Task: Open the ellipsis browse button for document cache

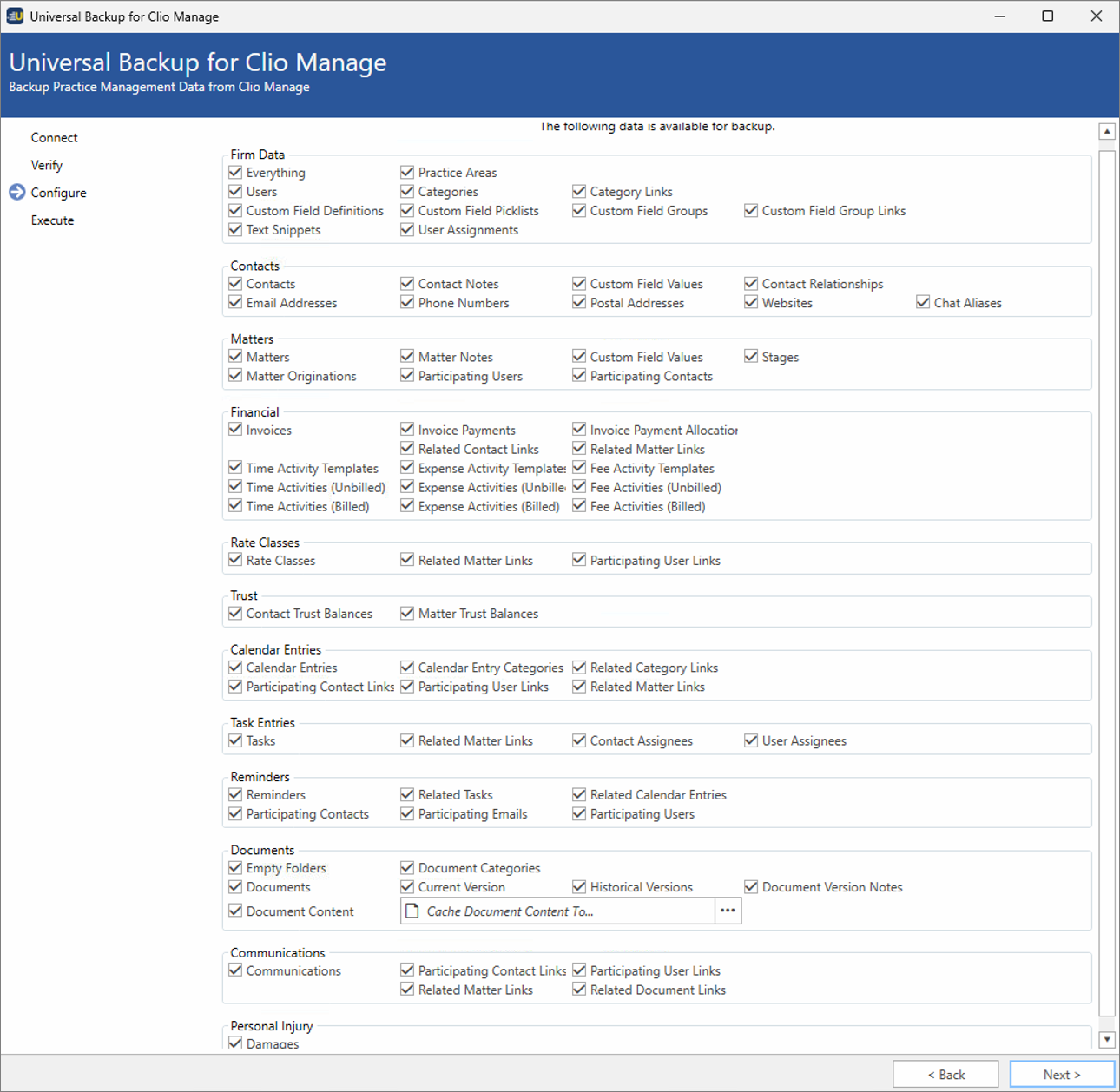Action: (x=728, y=911)
